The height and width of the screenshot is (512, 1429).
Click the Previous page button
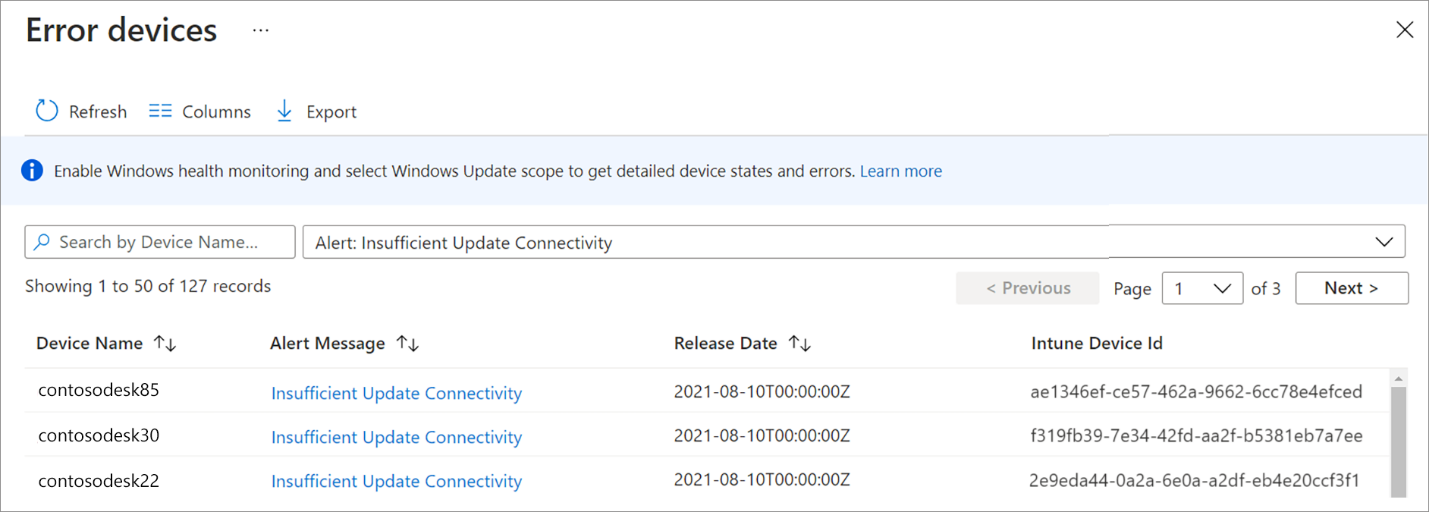coord(1027,288)
